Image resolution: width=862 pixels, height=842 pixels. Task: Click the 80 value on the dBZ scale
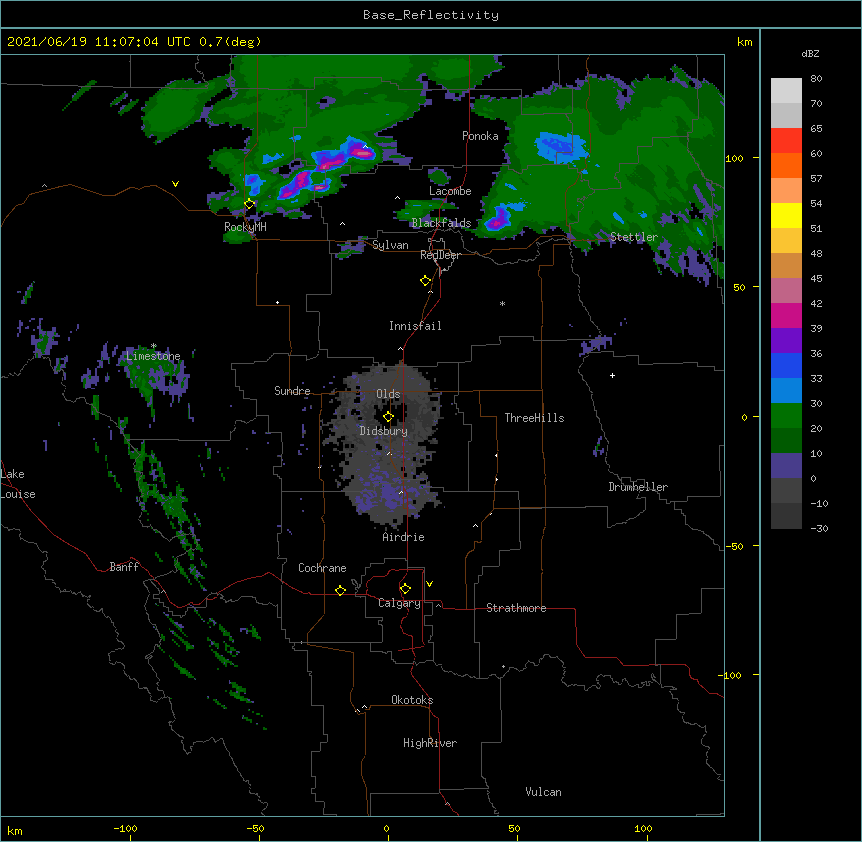pos(816,79)
